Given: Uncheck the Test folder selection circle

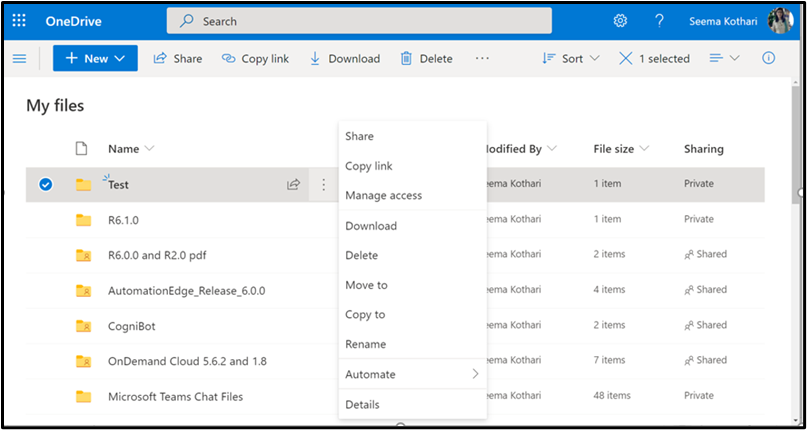Looking at the screenshot, I should coord(45,184).
